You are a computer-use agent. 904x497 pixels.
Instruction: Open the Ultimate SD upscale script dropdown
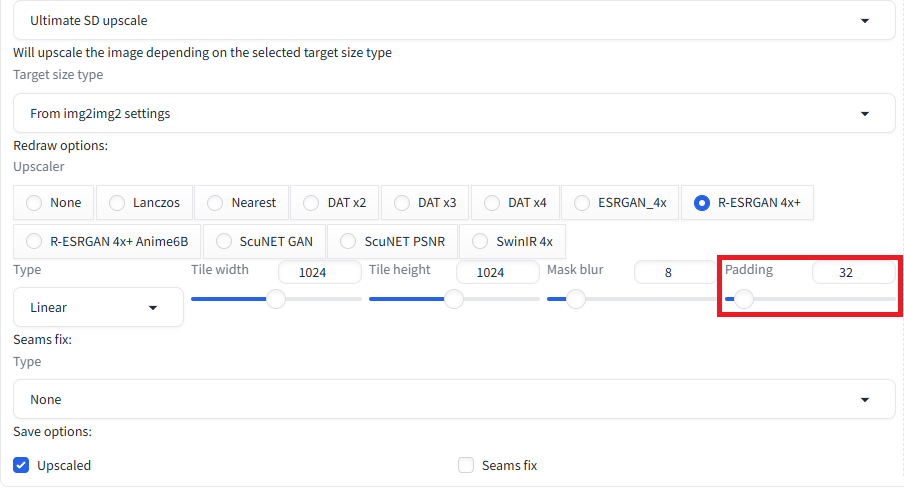(454, 21)
